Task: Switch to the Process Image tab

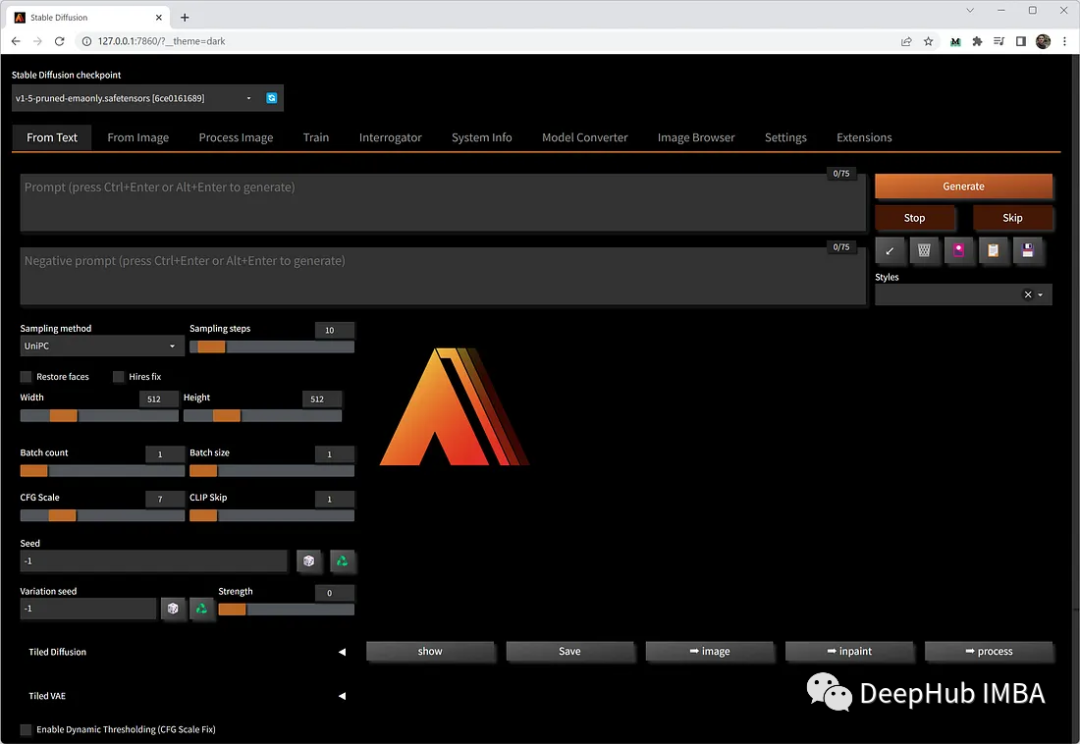Action: 236,138
